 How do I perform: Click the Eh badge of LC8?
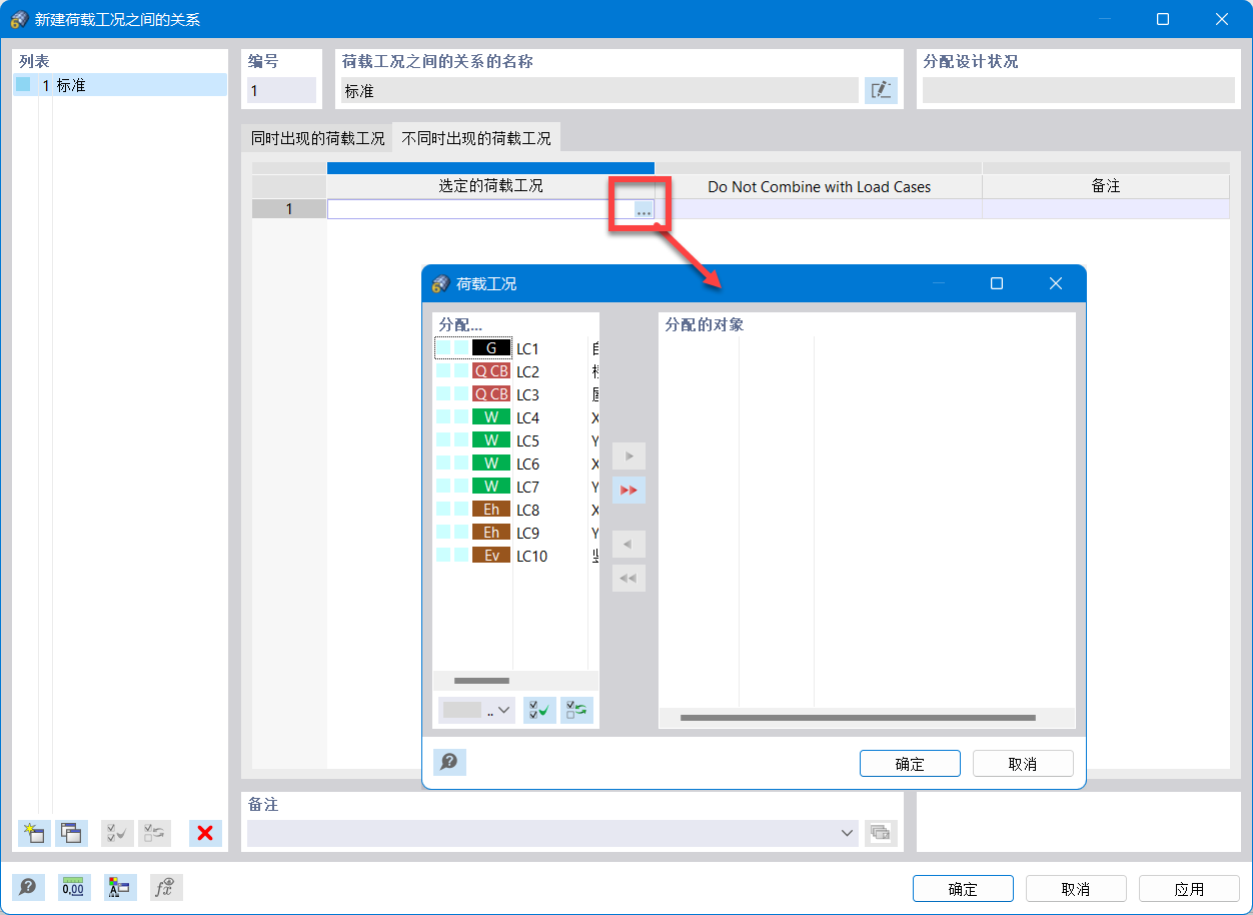(491, 510)
